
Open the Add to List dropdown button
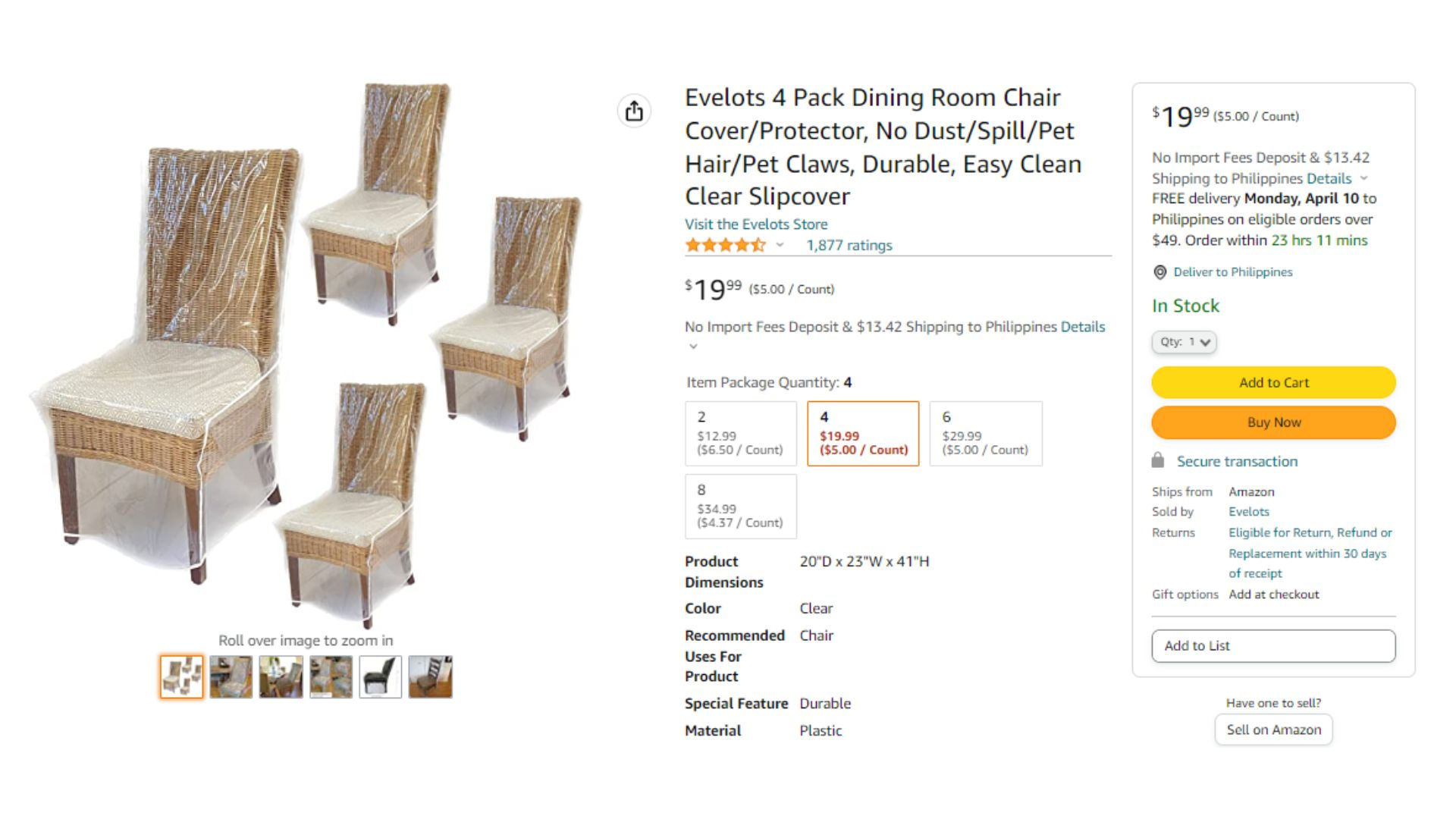1274,645
